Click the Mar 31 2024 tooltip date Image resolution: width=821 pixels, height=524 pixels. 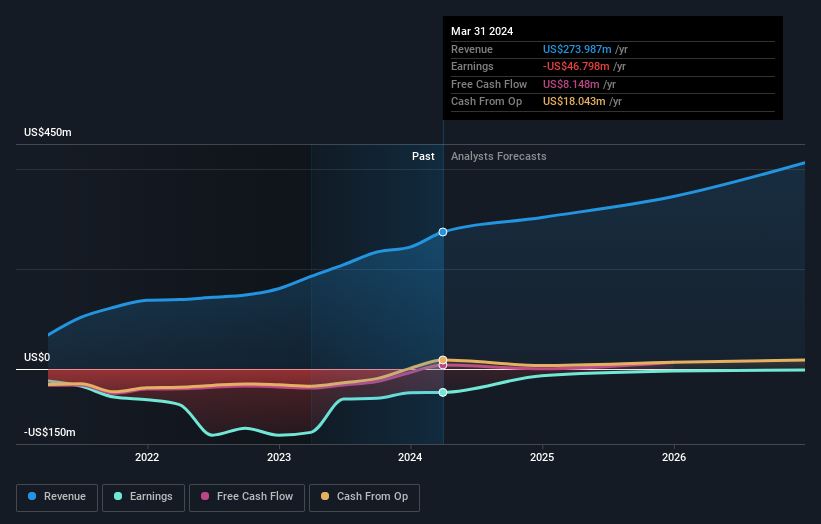(482, 31)
